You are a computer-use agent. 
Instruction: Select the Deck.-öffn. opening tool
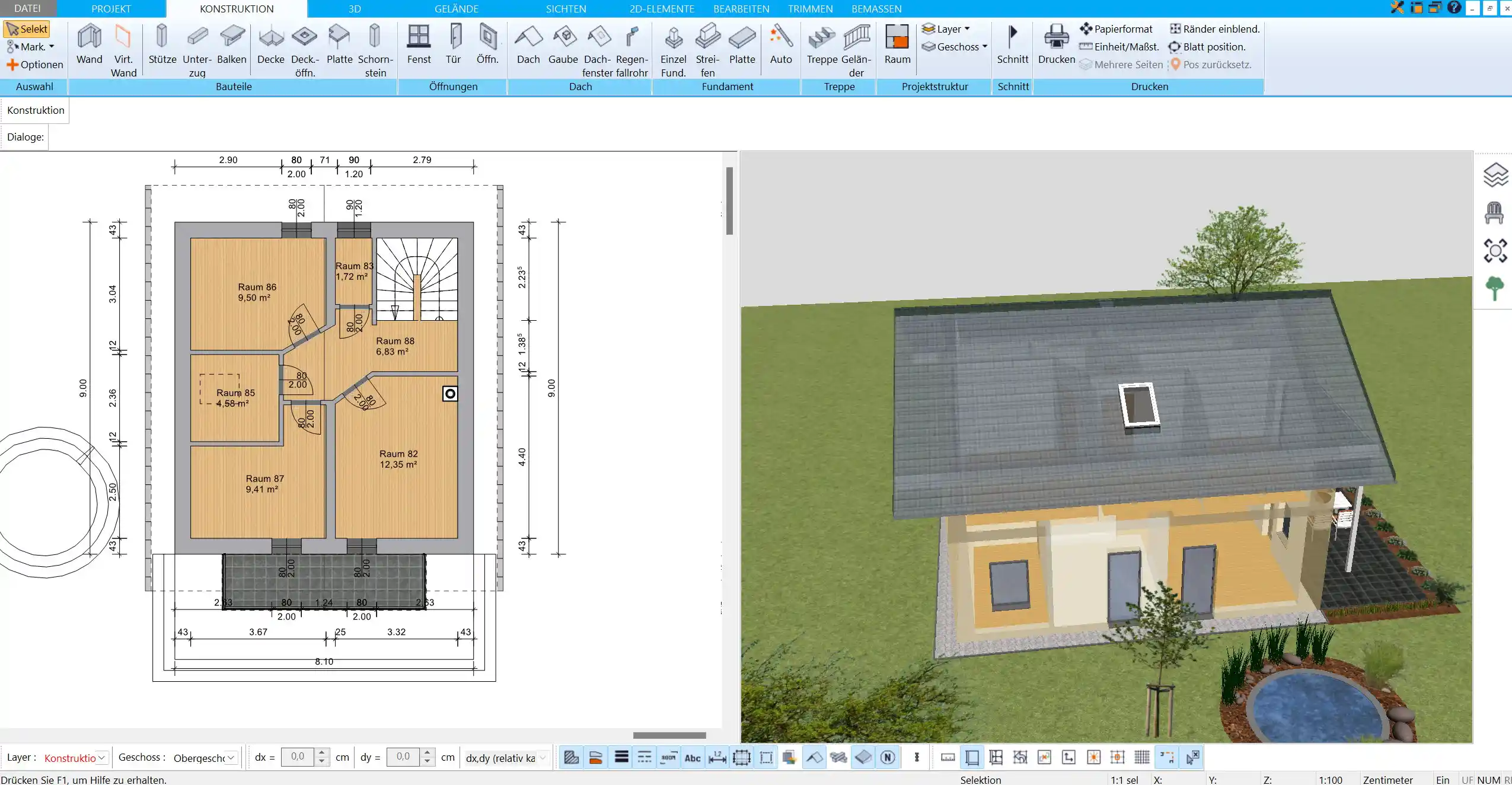[305, 50]
